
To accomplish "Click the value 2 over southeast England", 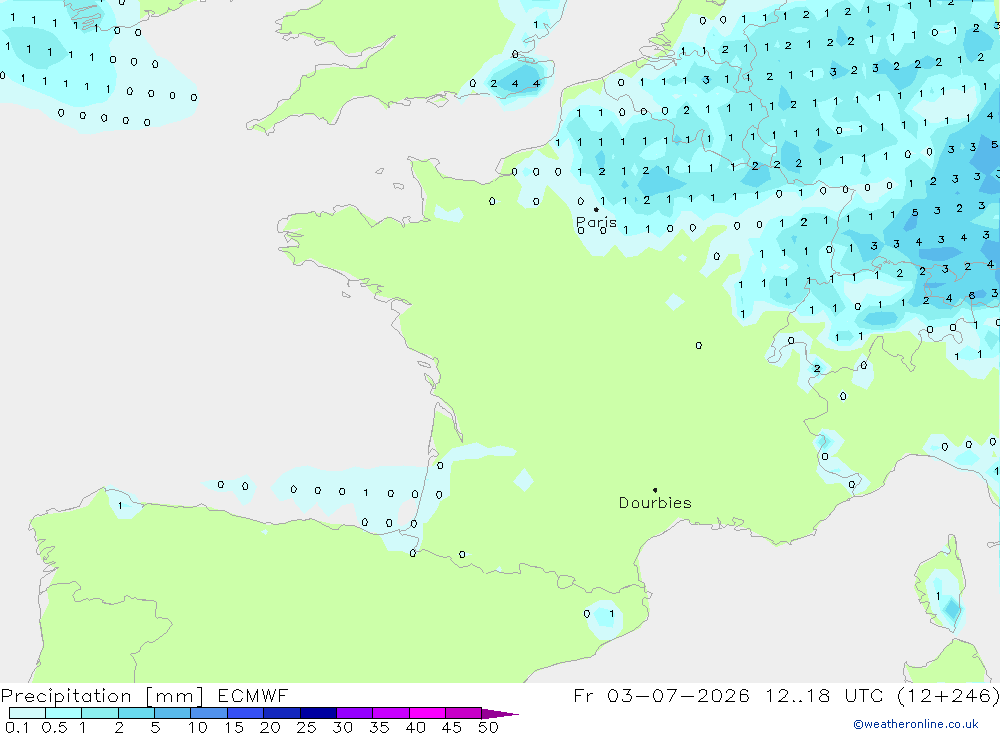I will (494, 84).
